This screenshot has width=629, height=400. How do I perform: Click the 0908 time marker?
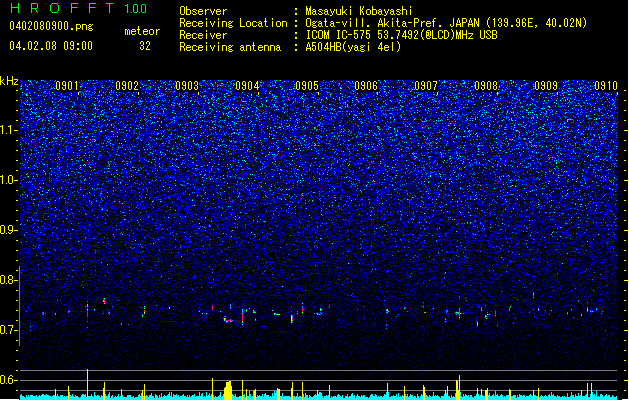(486, 86)
